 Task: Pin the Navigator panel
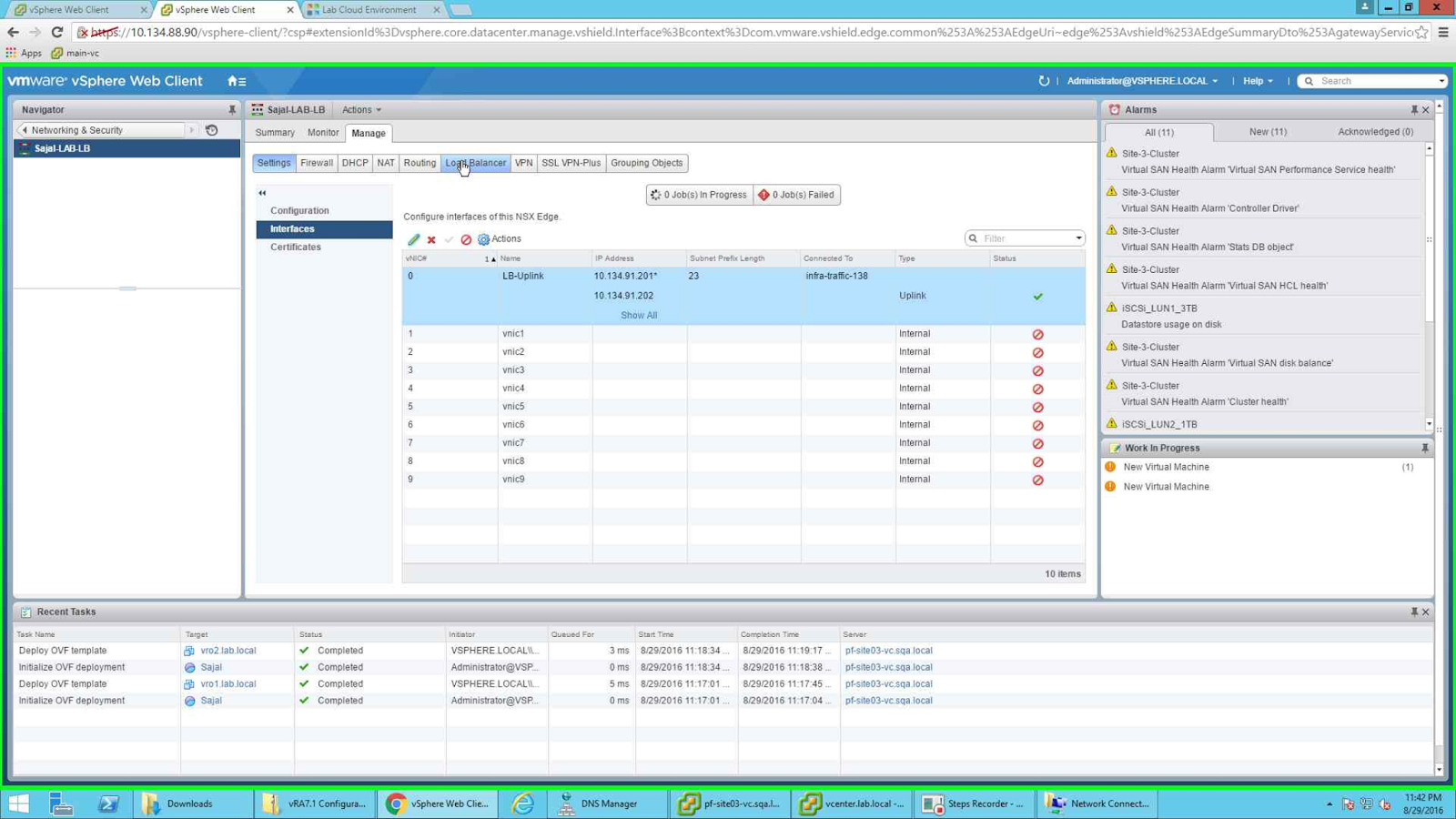coord(232,109)
